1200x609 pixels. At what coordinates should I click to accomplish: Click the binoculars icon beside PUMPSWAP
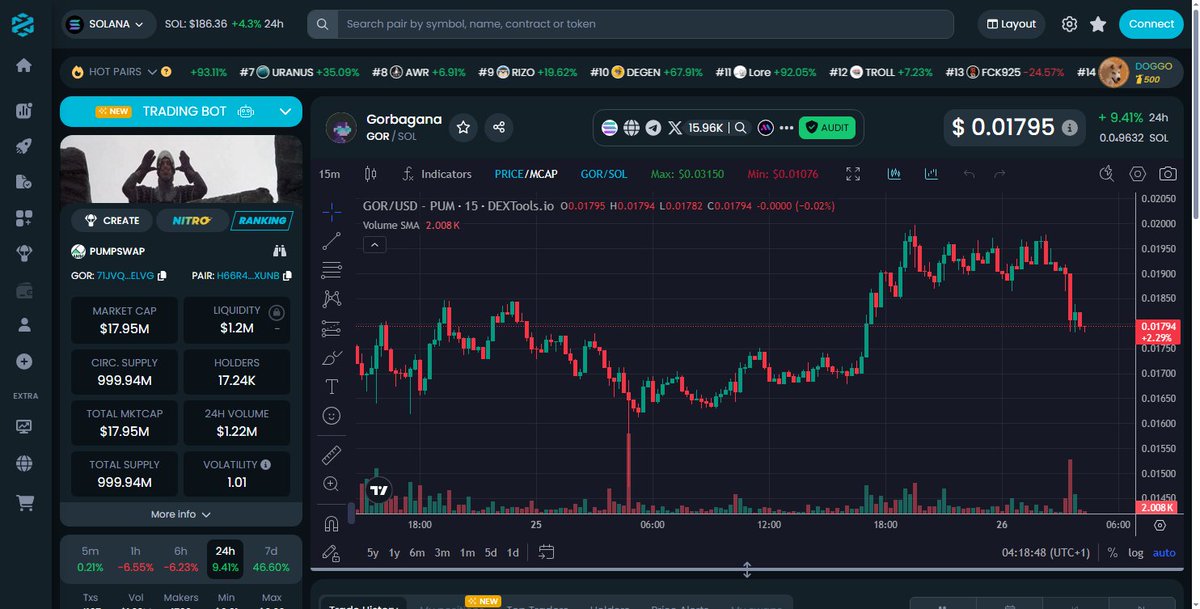280,251
